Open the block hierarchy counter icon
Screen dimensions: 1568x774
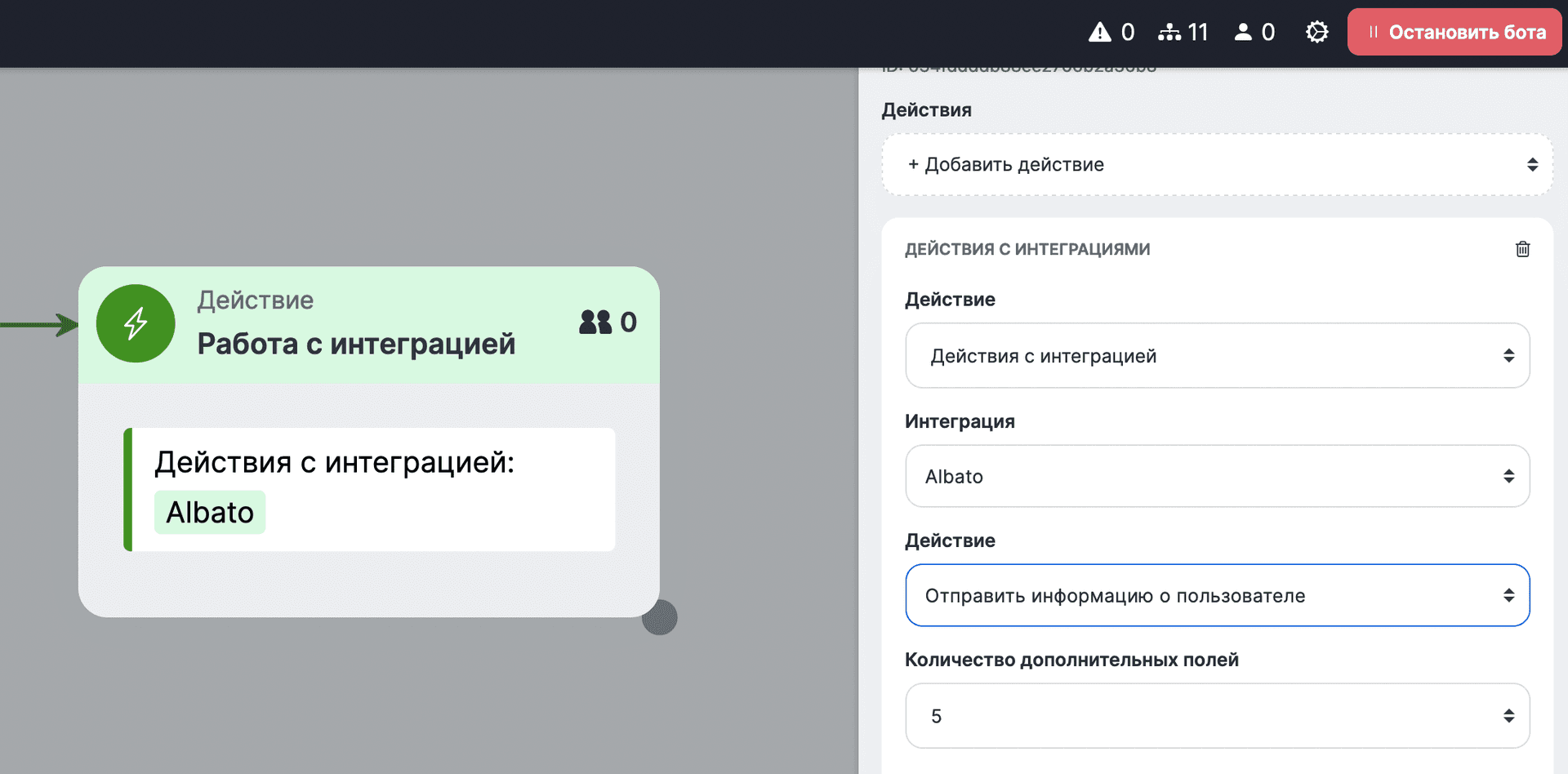[x=1169, y=33]
